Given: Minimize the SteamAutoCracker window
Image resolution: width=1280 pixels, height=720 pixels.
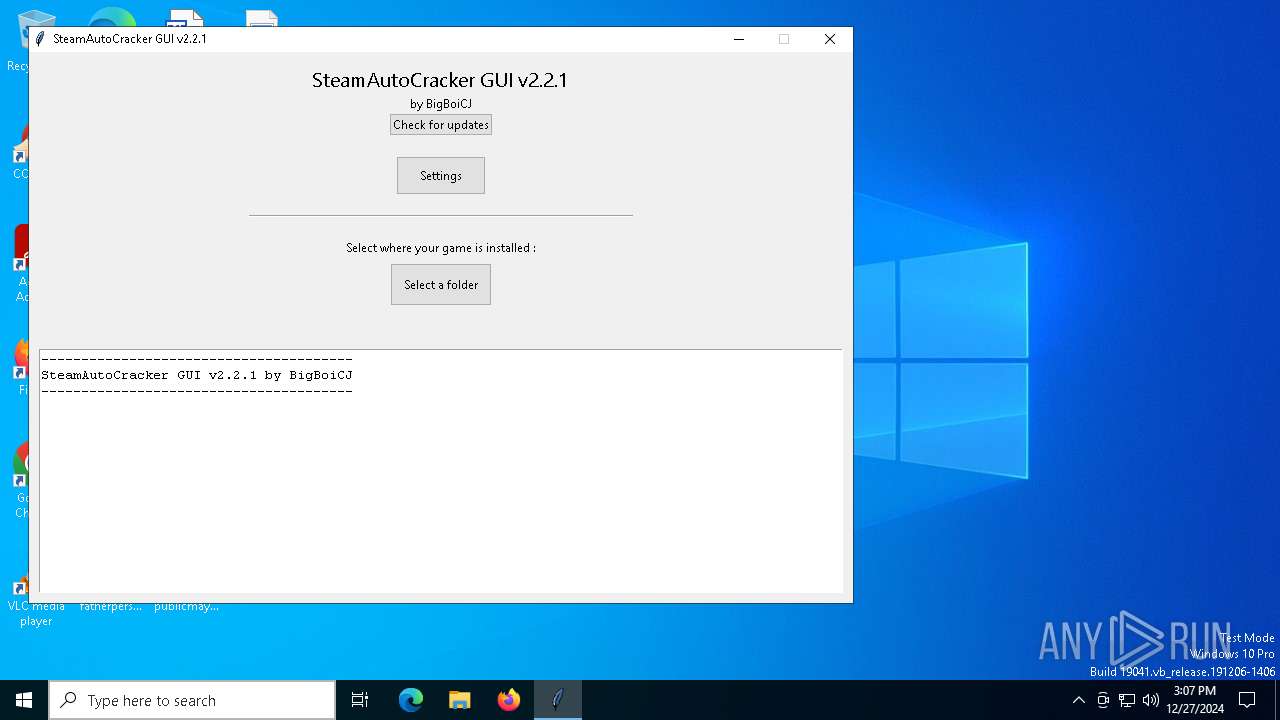Looking at the screenshot, I should pyautogui.click(x=739, y=39).
